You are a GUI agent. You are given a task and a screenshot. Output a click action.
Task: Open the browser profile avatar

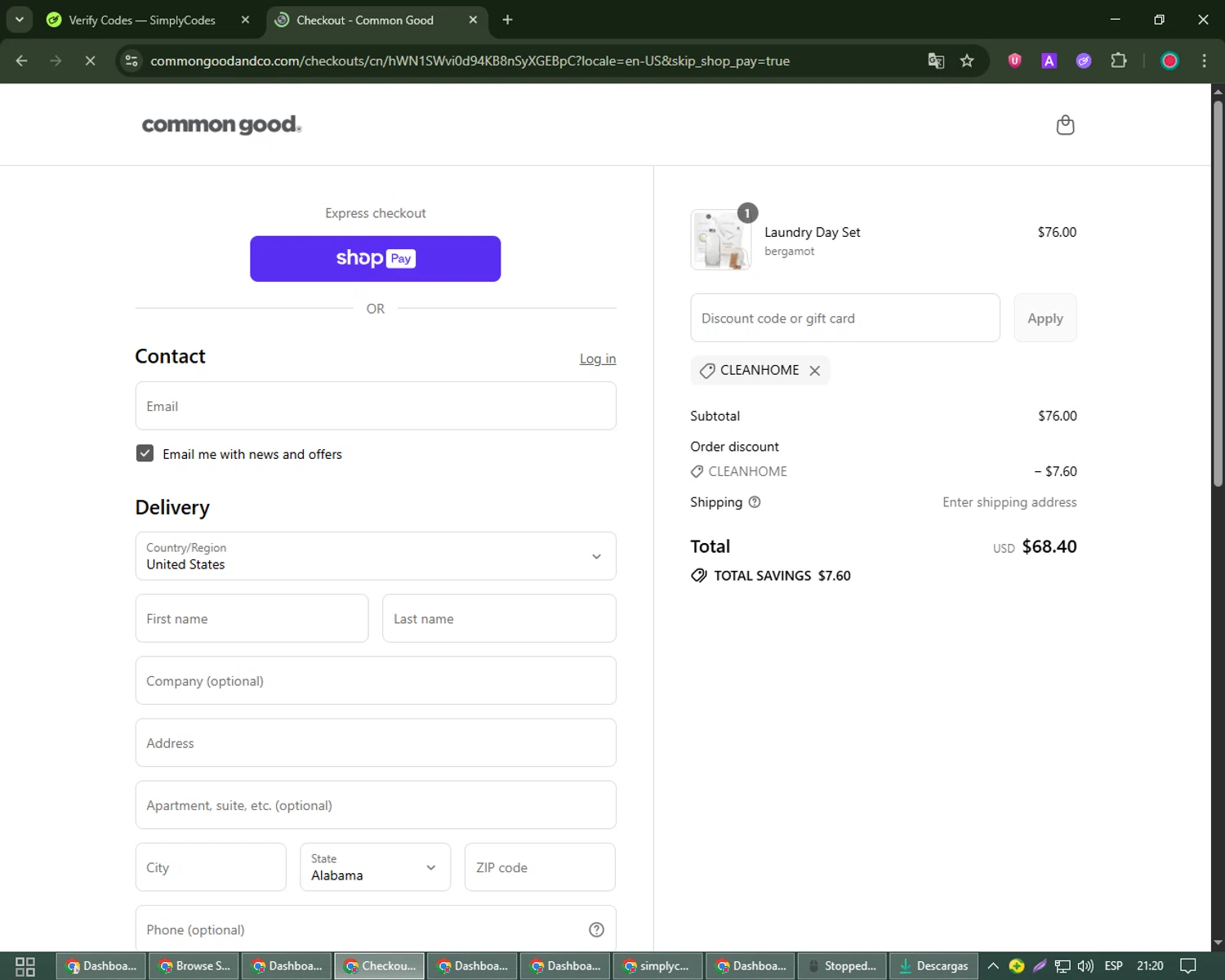[1169, 60]
